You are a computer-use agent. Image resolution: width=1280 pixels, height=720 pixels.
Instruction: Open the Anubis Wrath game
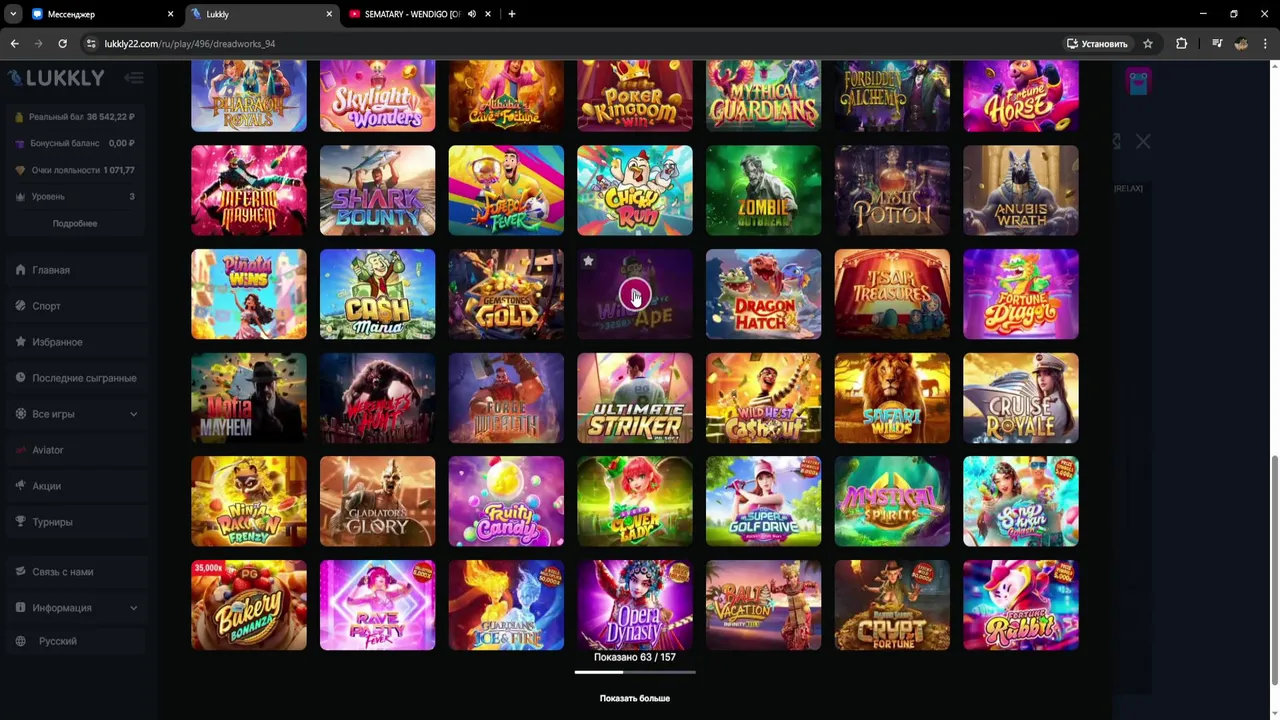click(1021, 190)
